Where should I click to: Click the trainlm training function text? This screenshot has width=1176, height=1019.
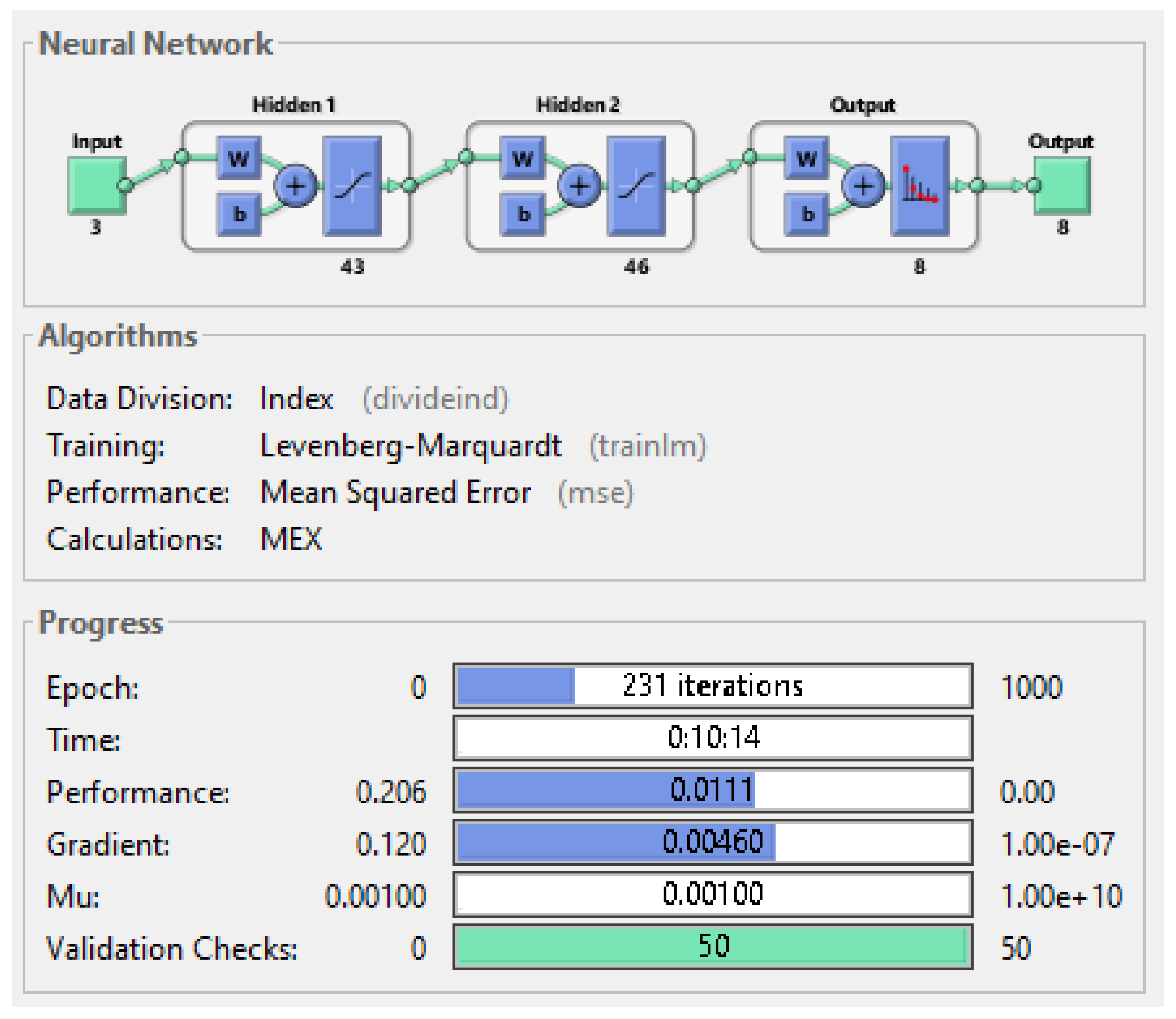point(647,446)
